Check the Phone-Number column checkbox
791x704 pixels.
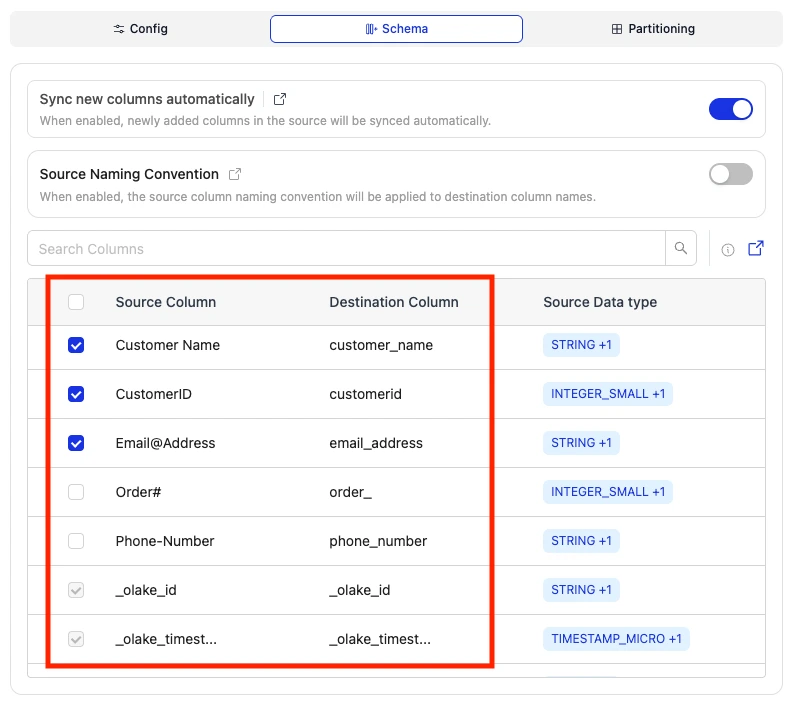tap(76, 541)
